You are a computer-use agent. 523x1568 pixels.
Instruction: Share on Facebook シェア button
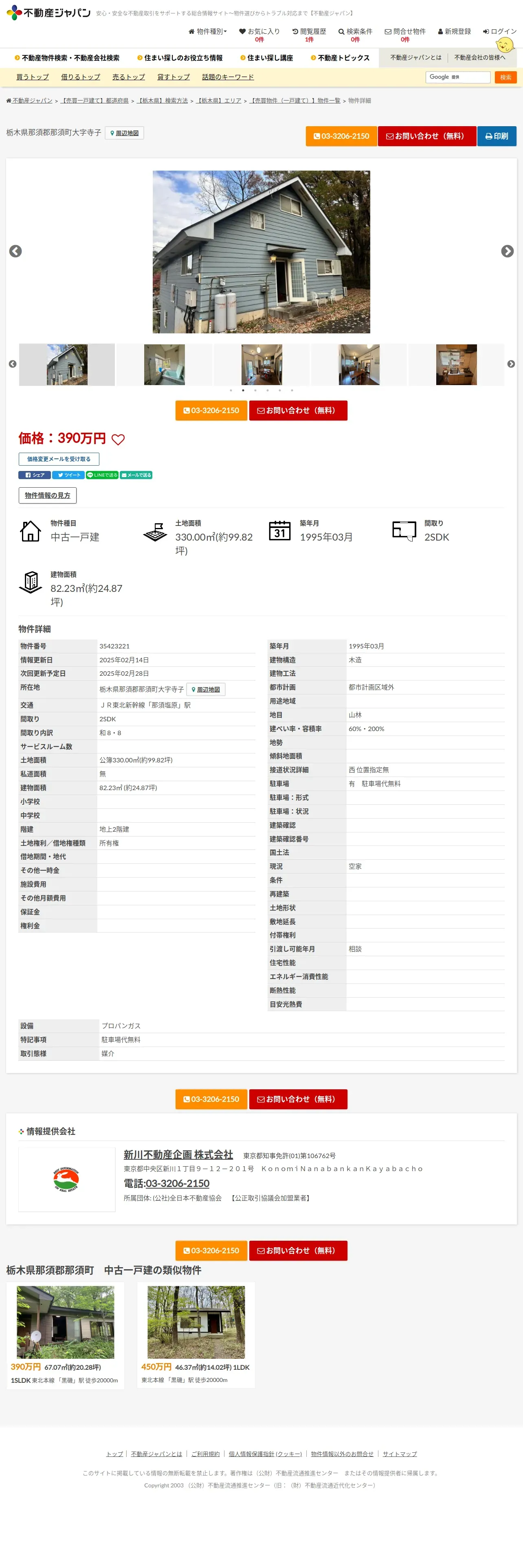(35, 475)
